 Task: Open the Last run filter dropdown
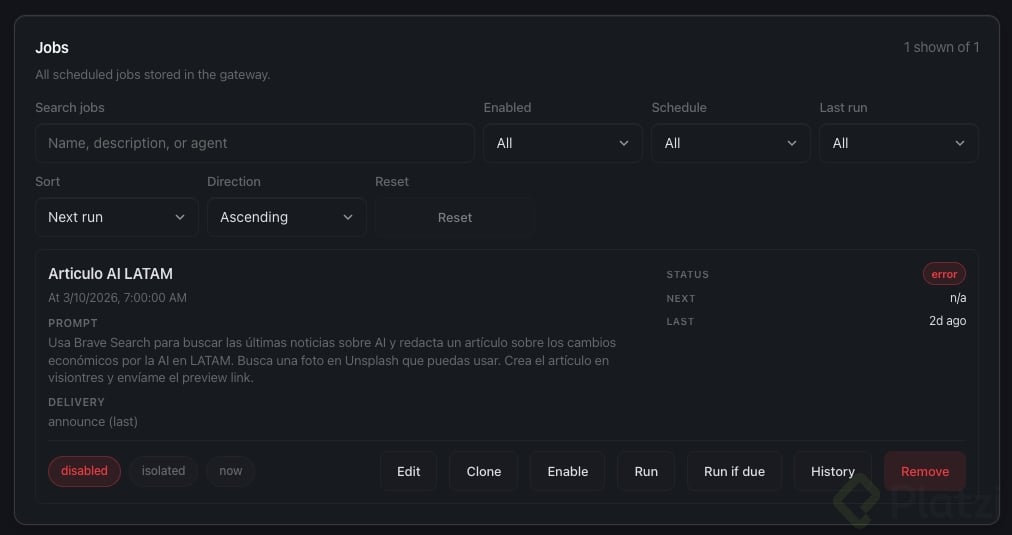click(898, 143)
